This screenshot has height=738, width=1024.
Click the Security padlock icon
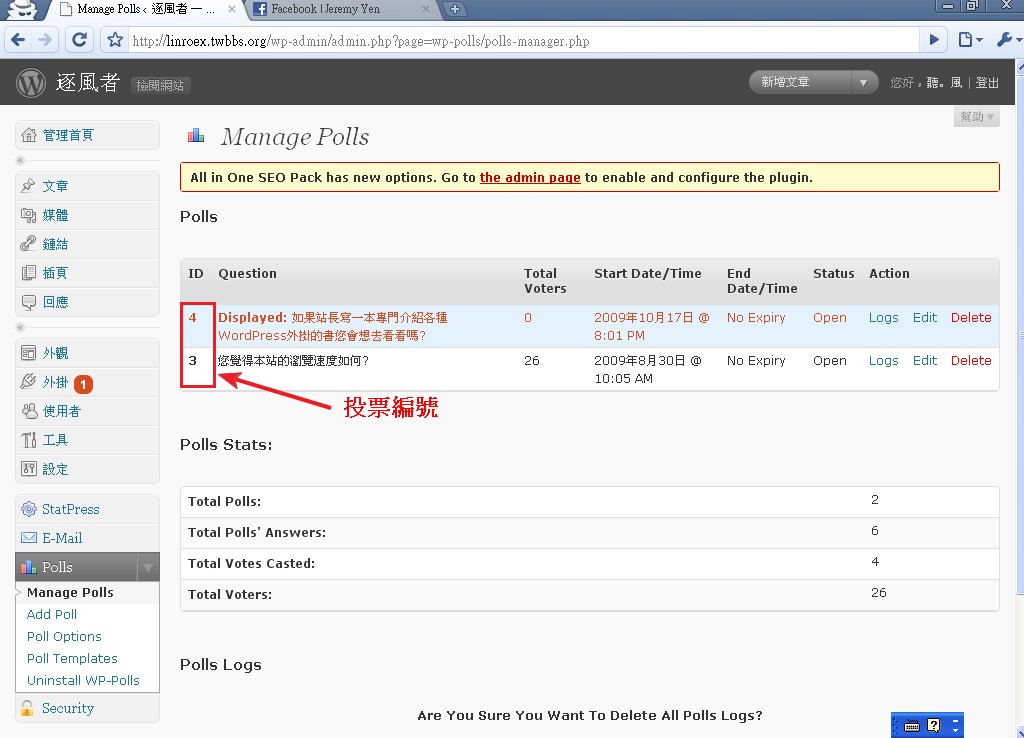tap(27, 708)
